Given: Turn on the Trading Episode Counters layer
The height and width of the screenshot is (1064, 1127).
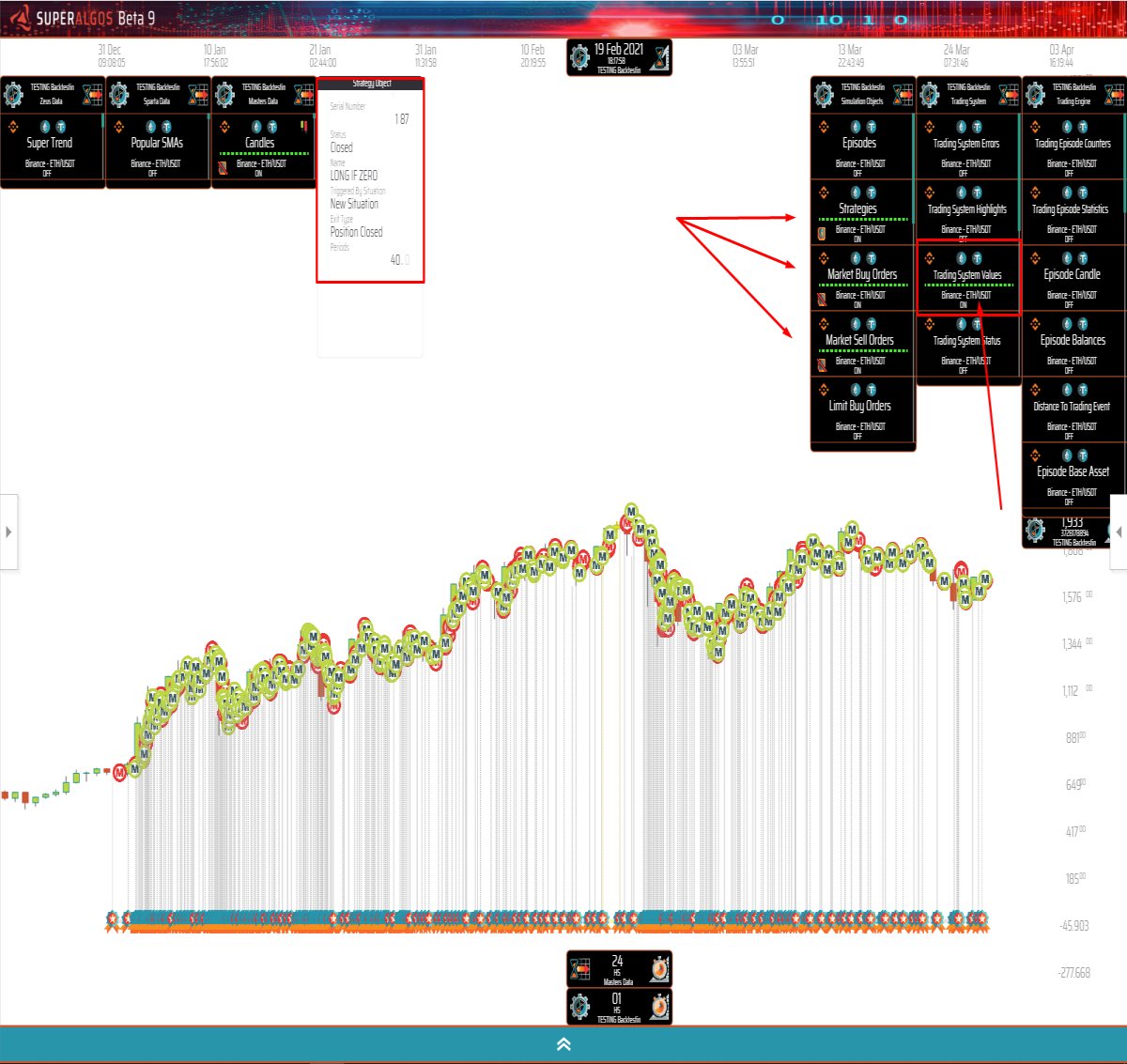Looking at the screenshot, I should pos(1074,146).
